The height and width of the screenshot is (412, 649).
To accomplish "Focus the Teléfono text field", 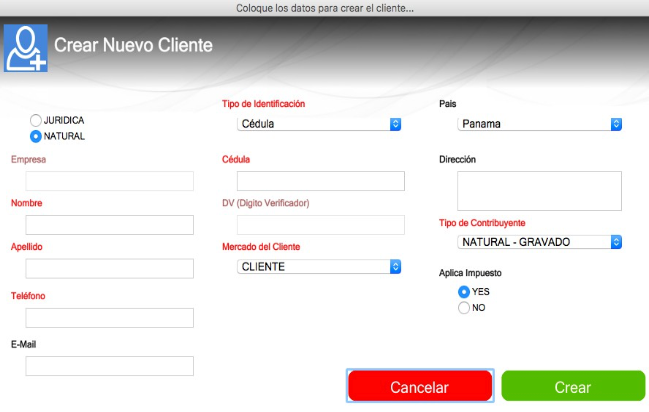I will pos(110,318).
